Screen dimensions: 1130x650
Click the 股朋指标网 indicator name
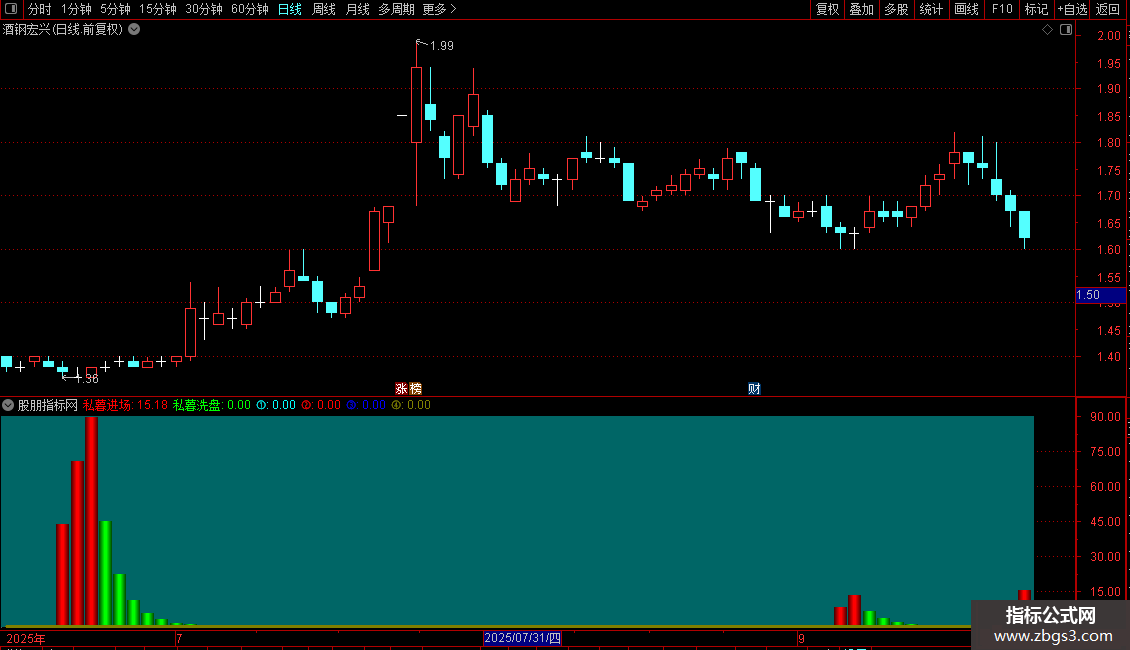[48, 405]
